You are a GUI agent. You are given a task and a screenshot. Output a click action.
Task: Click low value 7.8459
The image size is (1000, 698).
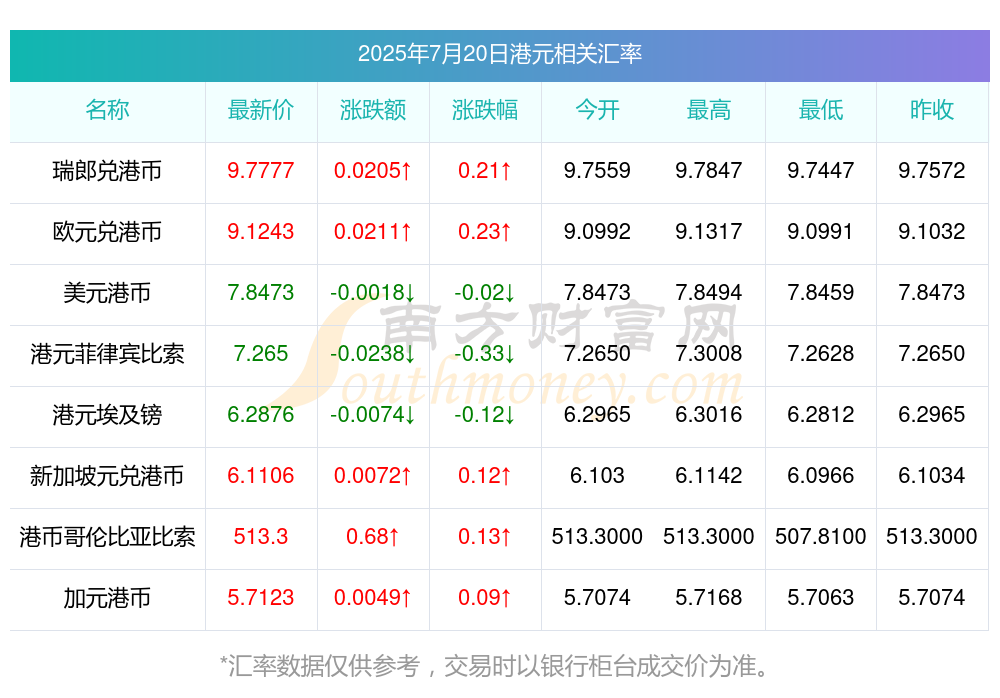821,293
